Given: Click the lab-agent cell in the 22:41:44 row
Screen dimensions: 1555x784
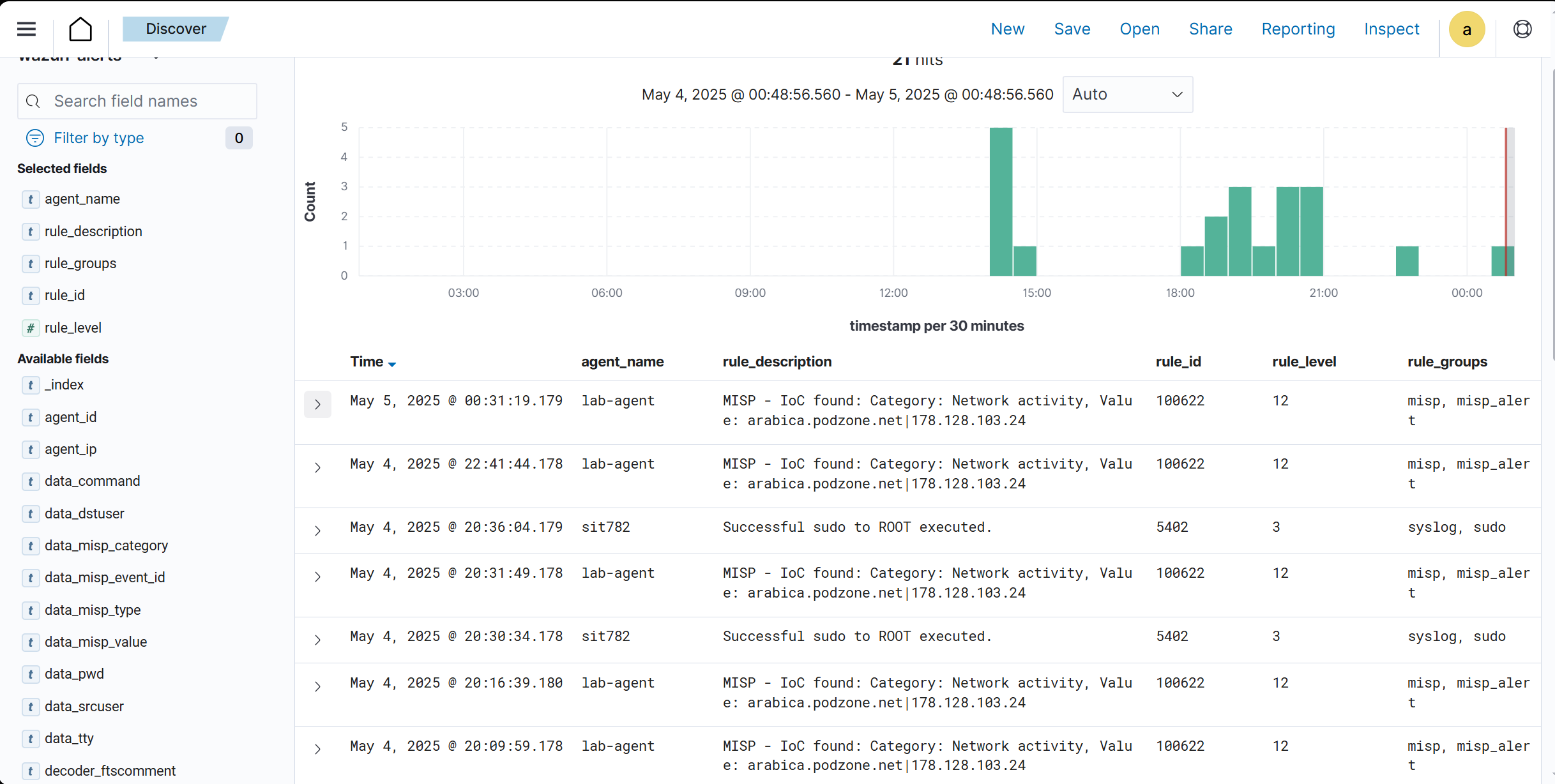Looking at the screenshot, I should point(618,464).
